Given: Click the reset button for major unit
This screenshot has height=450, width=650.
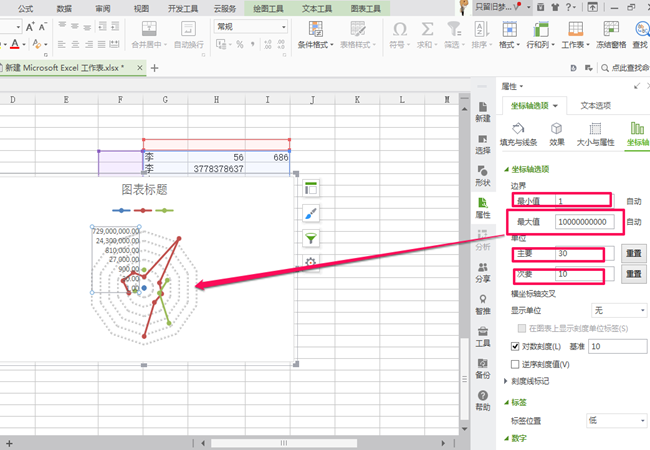Looking at the screenshot, I should pyautogui.click(x=633, y=253).
